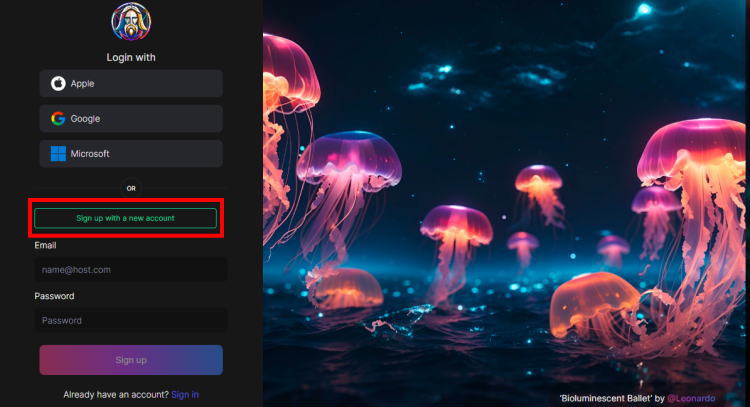Click the OR divider badge
750x407 pixels.
click(131, 188)
